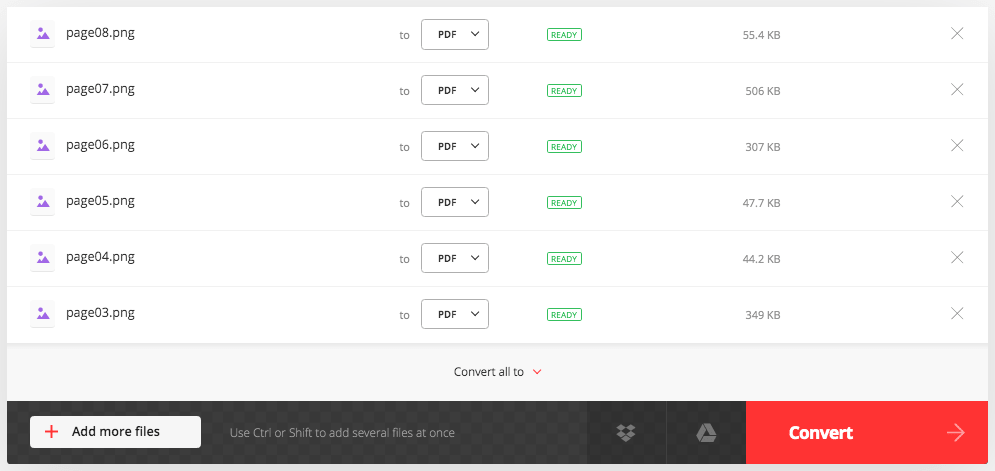Click Add more files button
The height and width of the screenshot is (471, 995).
pyautogui.click(x=115, y=432)
